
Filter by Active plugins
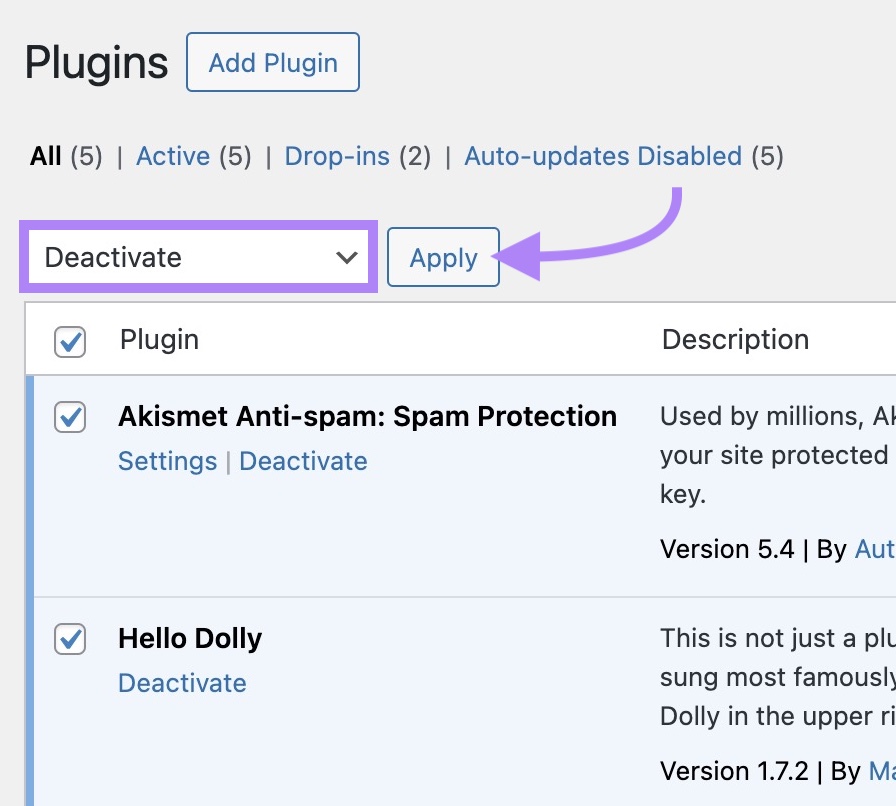(174, 156)
